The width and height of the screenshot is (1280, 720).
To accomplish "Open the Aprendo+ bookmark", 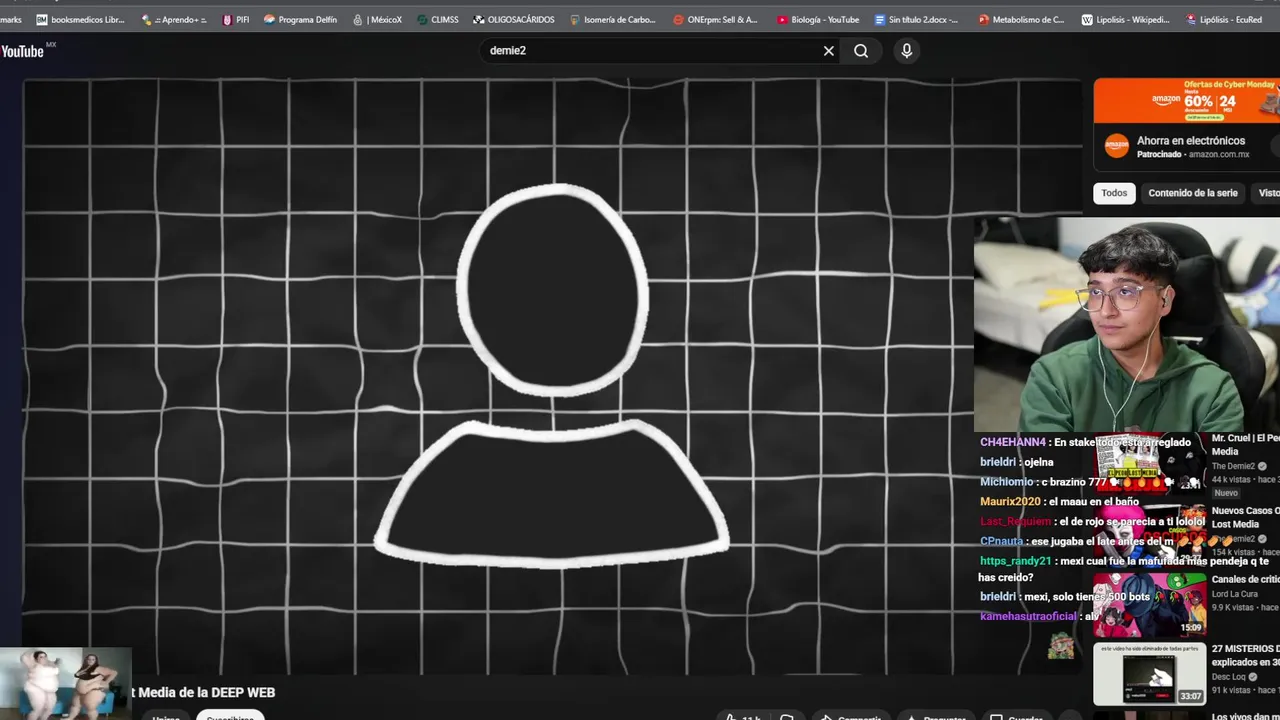I will [174, 19].
